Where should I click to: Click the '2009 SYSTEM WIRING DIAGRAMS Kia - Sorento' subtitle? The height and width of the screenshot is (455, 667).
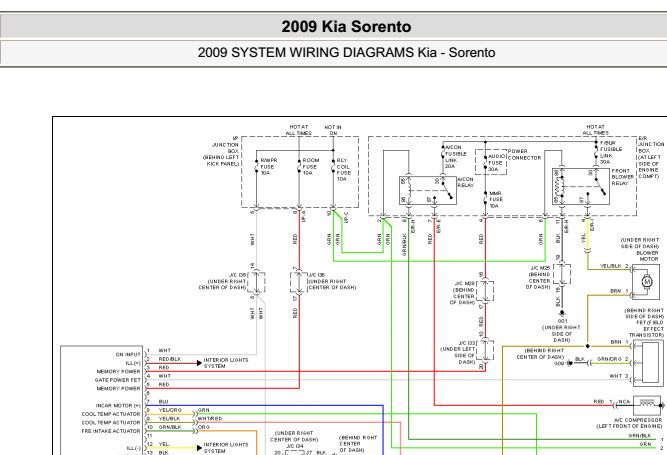pos(346,53)
